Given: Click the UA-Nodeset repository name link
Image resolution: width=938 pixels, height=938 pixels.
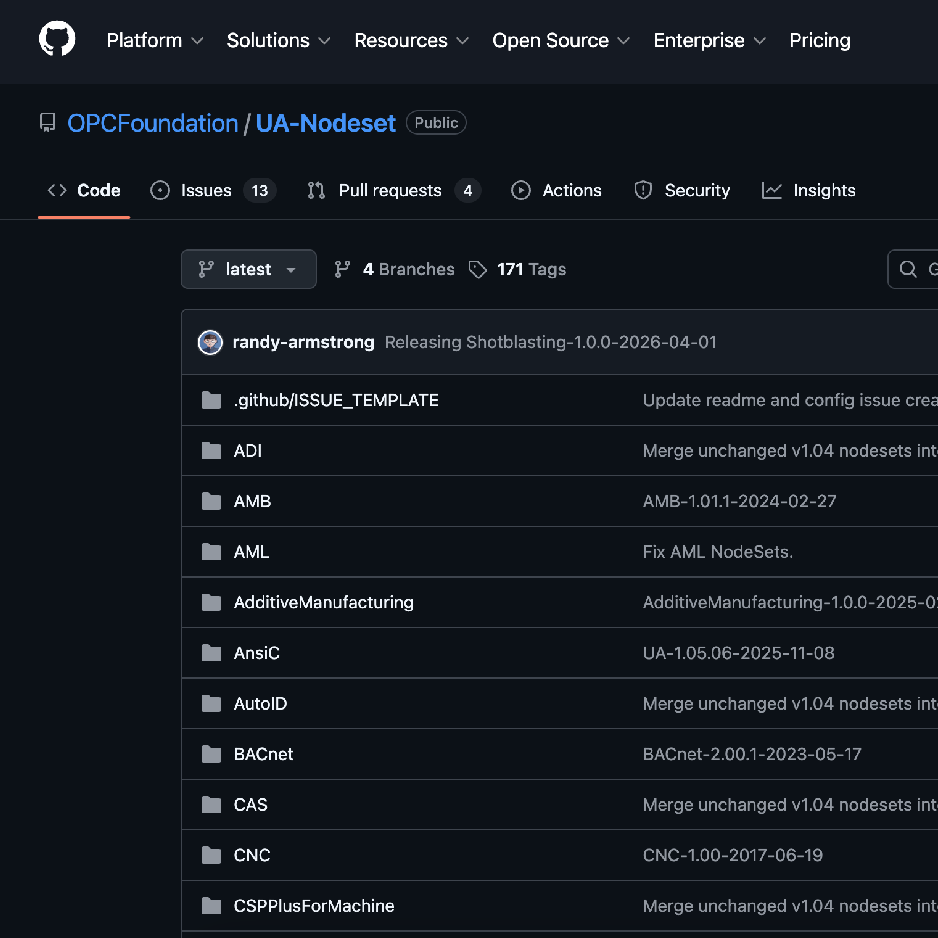Looking at the screenshot, I should click(325, 123).
